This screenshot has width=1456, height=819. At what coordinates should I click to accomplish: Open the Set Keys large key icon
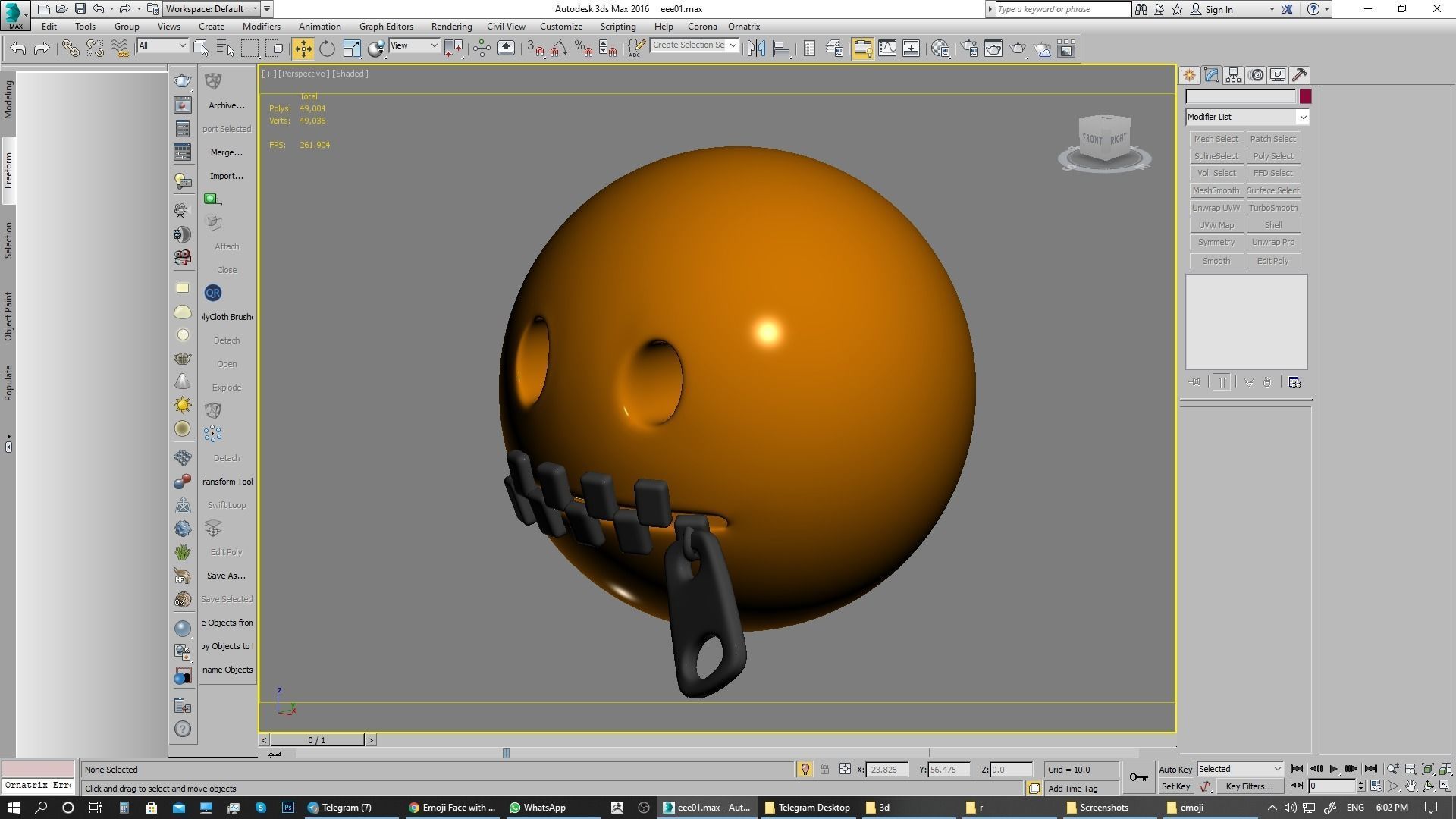pyautogui.click(x=1138, y=777)
